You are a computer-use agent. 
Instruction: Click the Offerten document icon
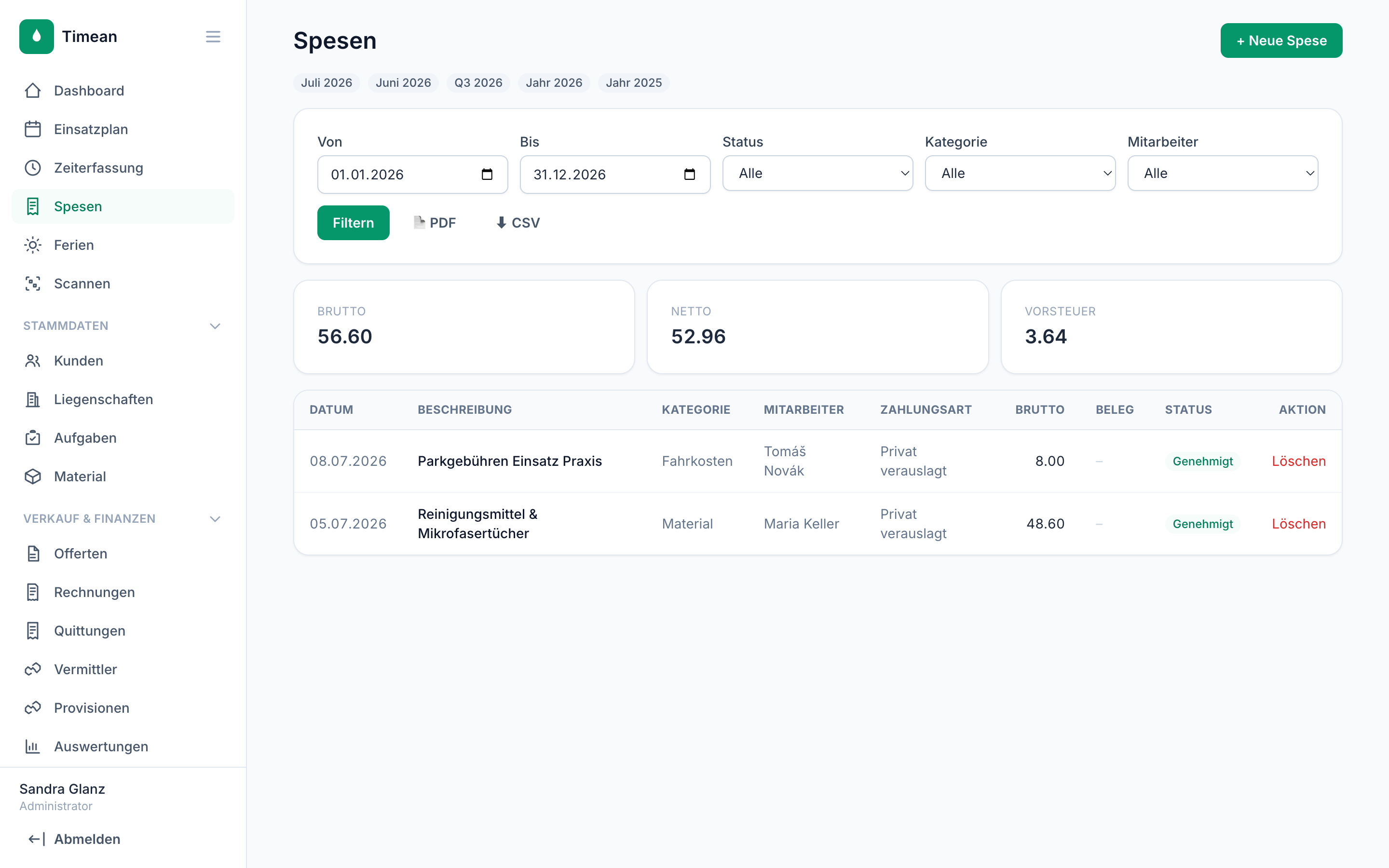[x=33, y=554]
